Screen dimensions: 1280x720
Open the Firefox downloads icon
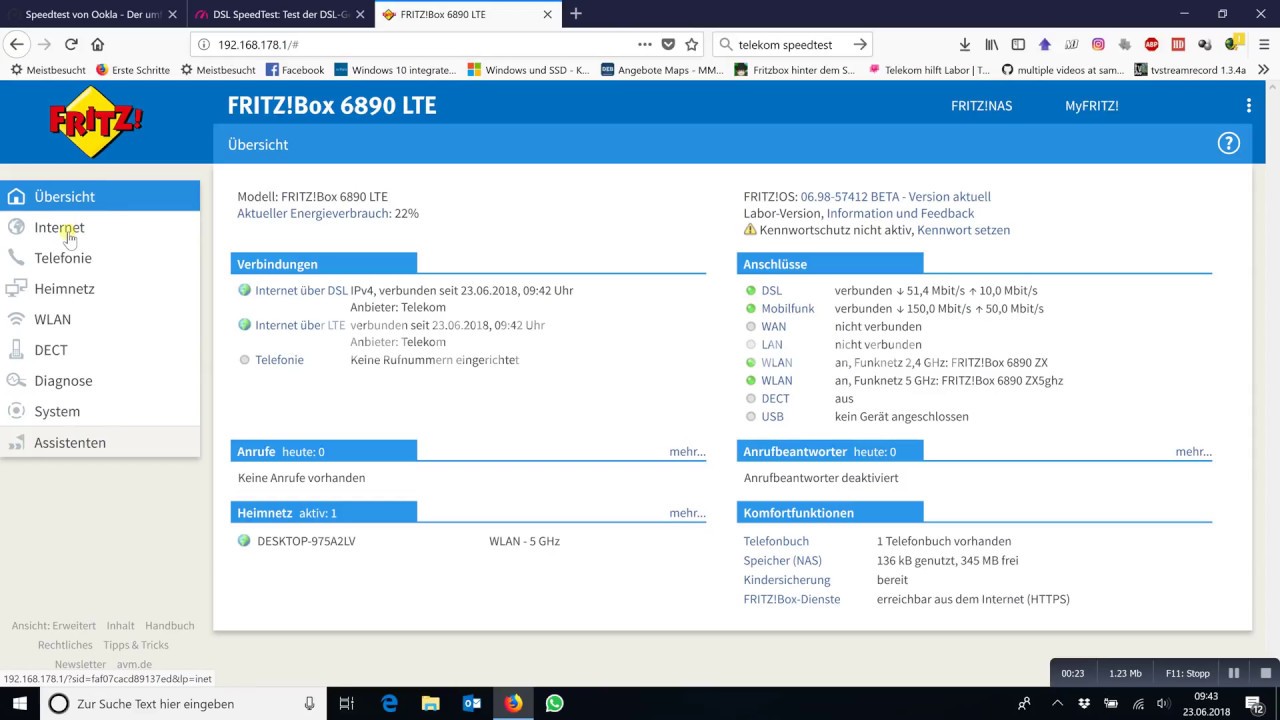(965, 44)
